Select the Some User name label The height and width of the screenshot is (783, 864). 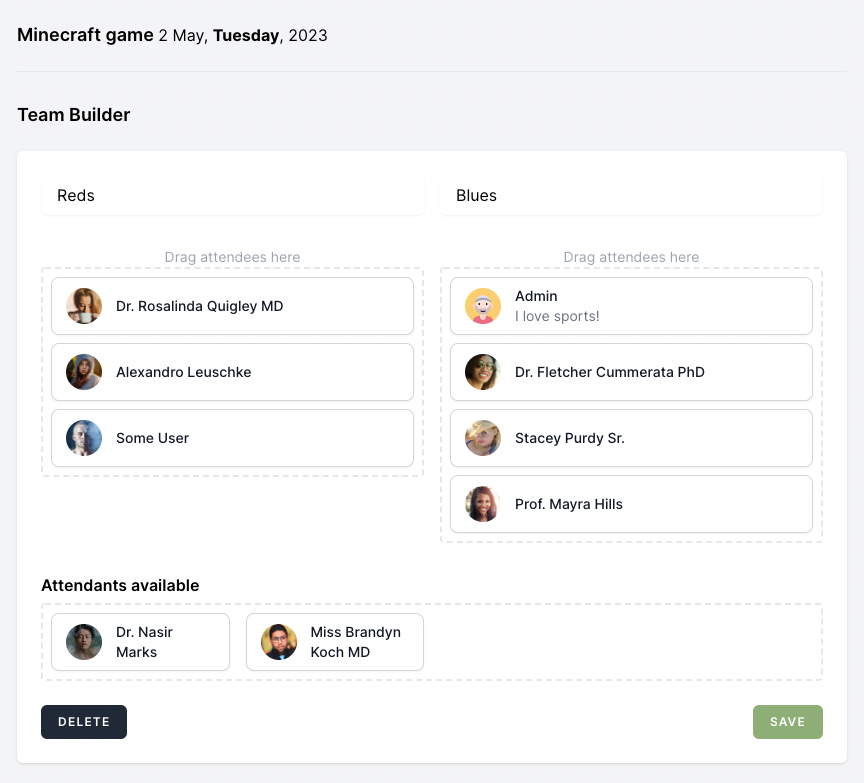(153, 438)
